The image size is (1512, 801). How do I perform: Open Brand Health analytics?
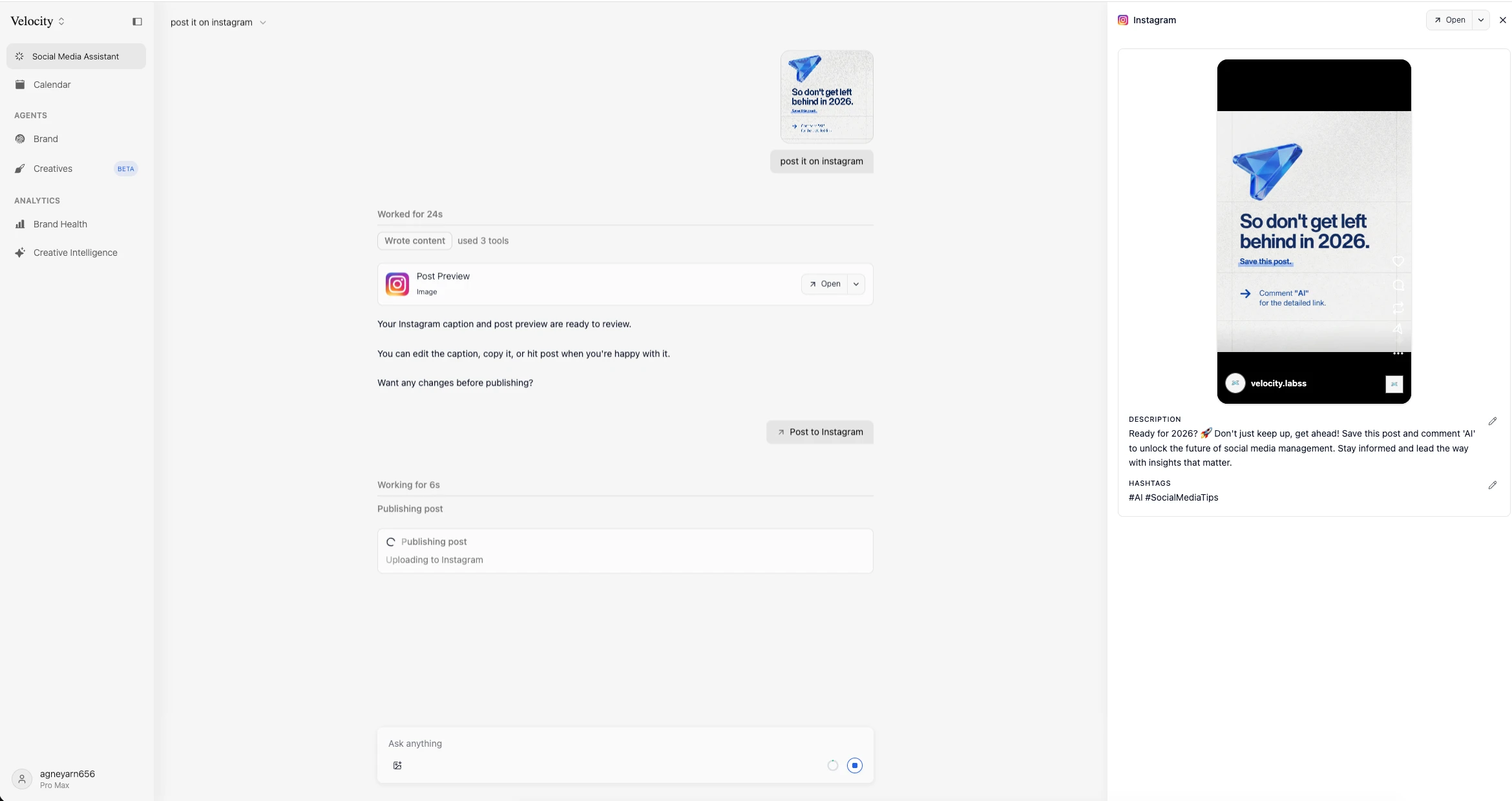coord(76,224)
